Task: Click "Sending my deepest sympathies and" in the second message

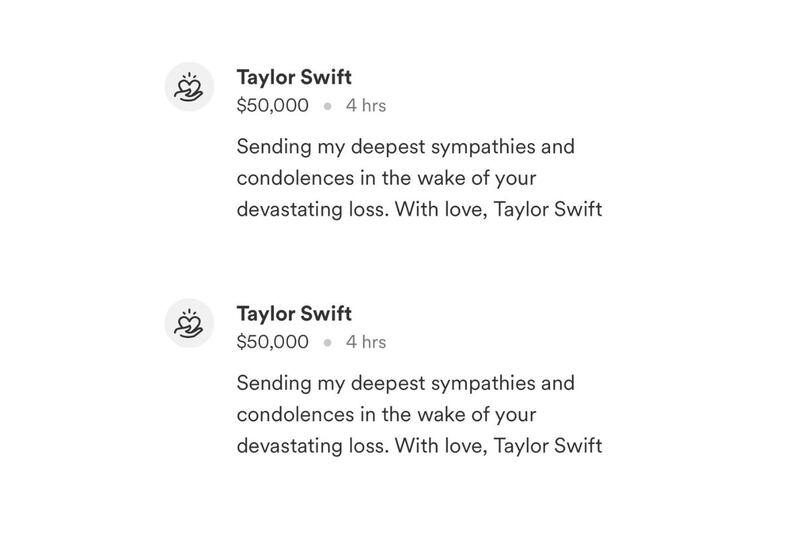Action: (x=406, y=383)
